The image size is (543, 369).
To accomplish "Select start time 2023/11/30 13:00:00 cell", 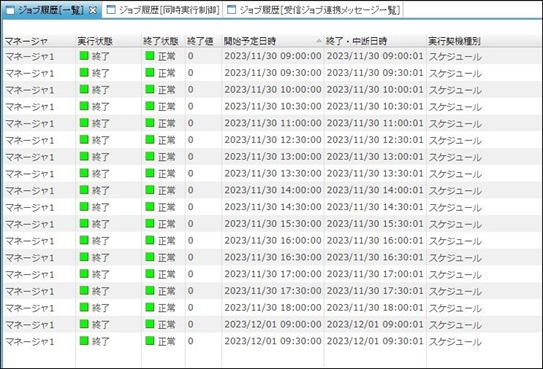I will click(273, 157).
